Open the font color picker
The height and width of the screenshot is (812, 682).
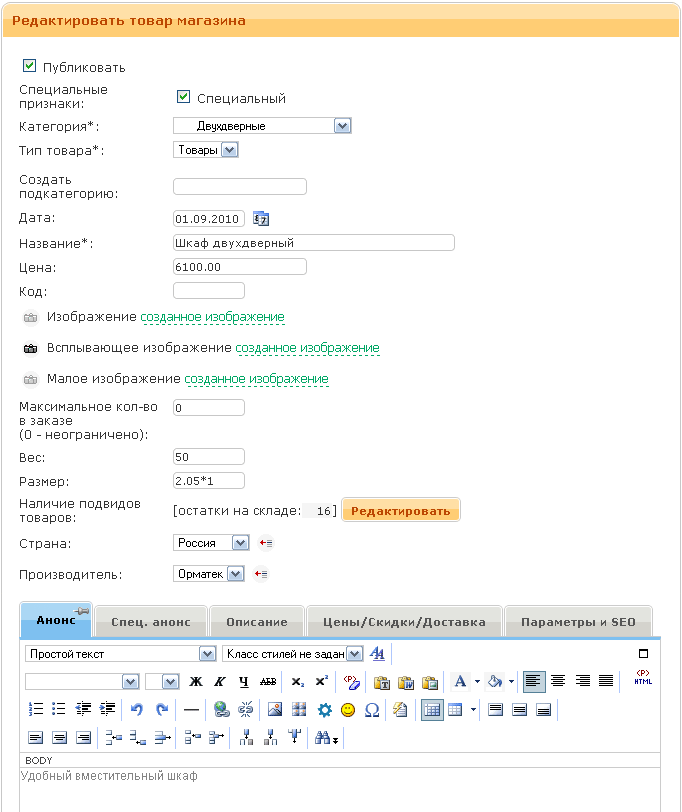tap(460, 682)
